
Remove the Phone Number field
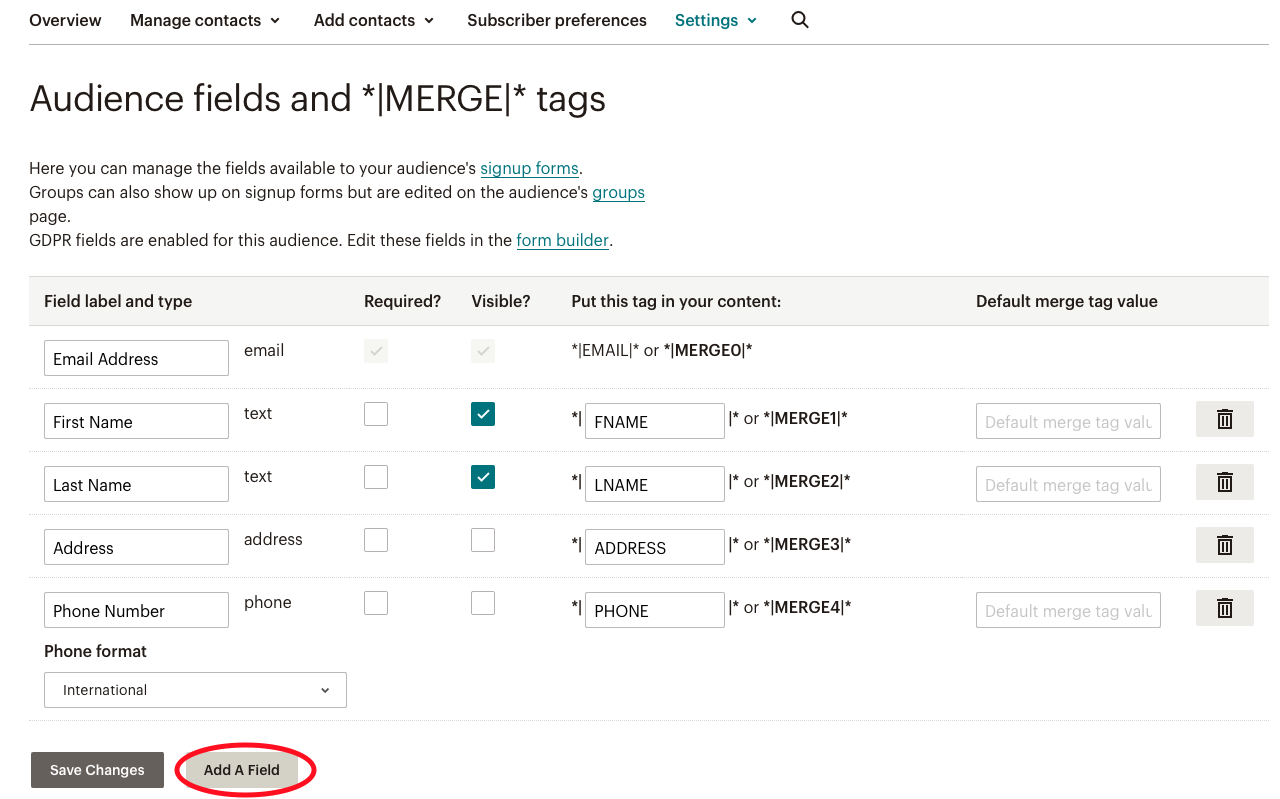1224,609
